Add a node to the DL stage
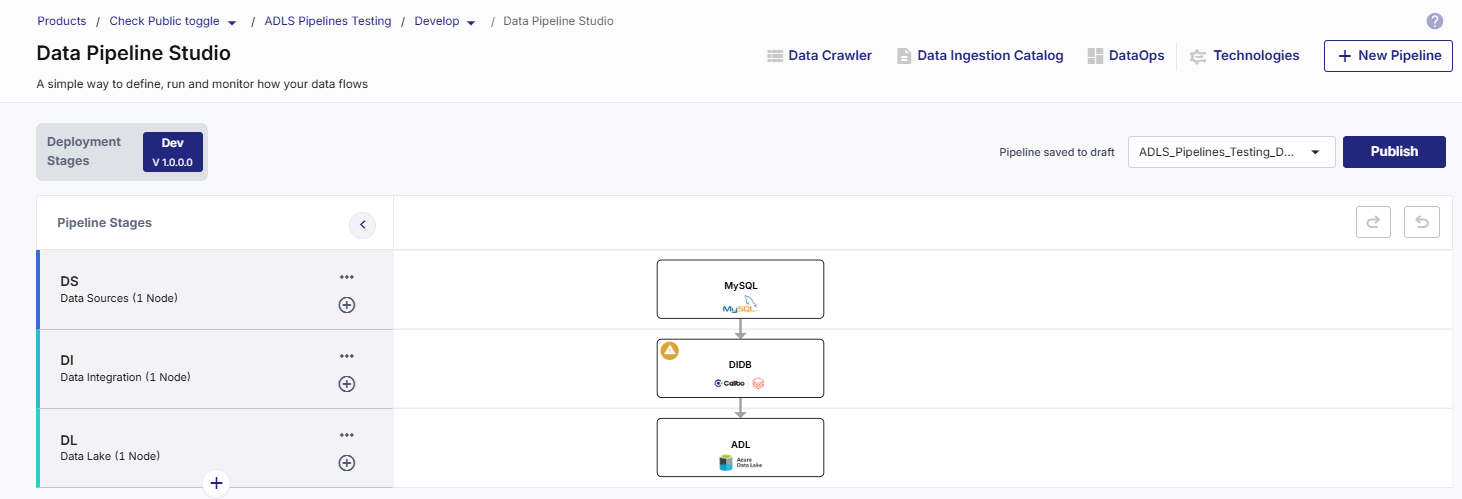Screen dimensions: 1462x499 (347, 463)
